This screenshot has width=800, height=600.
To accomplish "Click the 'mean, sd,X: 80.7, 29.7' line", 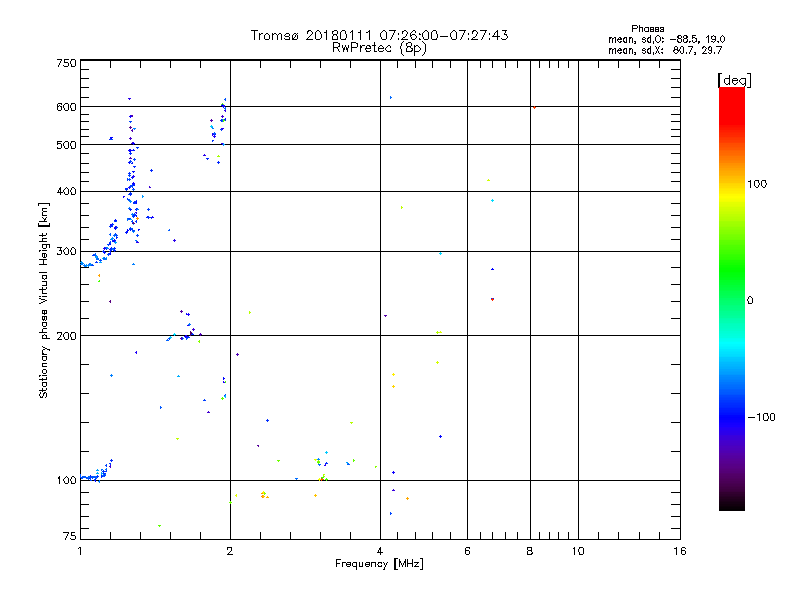I will (x=665, y=50).
